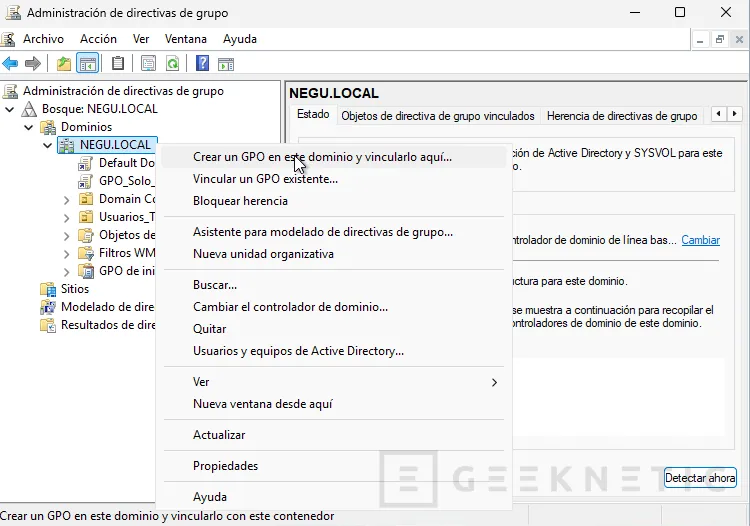The height and width of the screenshot is (526, 750).
Task: Switch to Objetos de directiva vinculados tab
Action: (x=438, y=116)
